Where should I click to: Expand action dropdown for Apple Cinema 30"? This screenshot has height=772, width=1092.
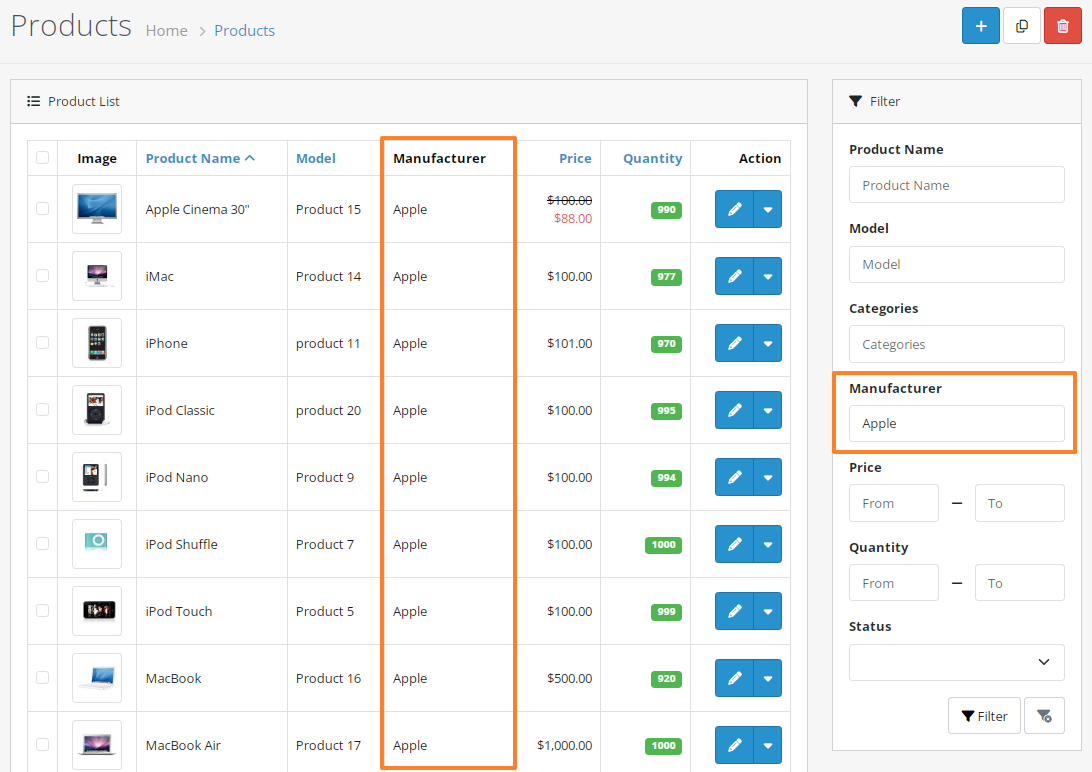(x=767, y=209)
